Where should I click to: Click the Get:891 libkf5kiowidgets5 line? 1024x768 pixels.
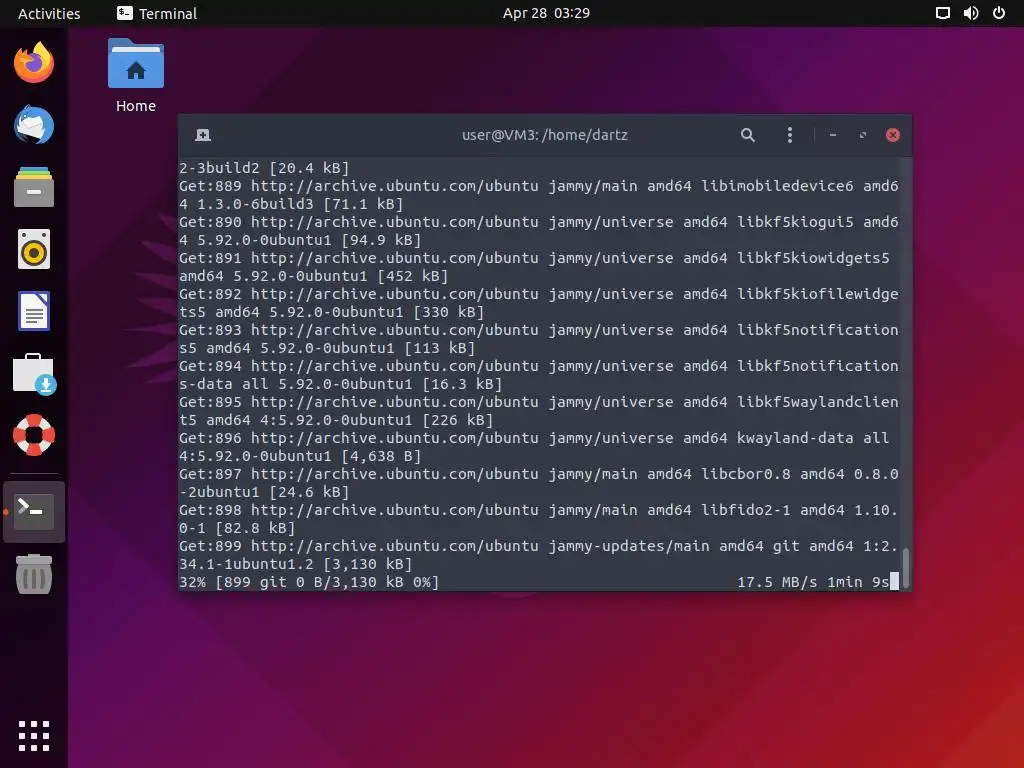point(534,266)
